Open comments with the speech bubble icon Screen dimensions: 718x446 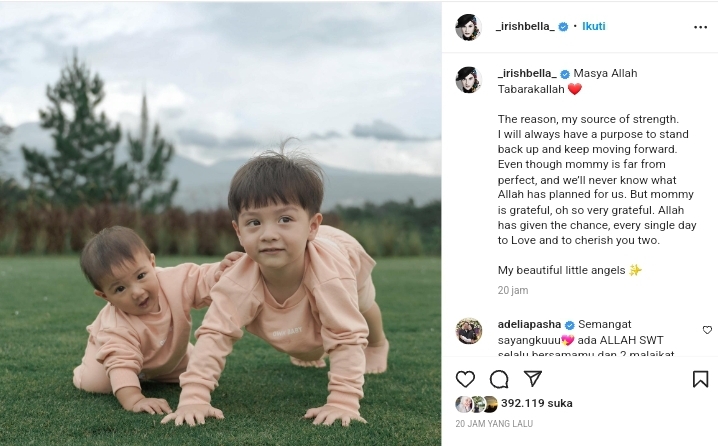(499, 379)
